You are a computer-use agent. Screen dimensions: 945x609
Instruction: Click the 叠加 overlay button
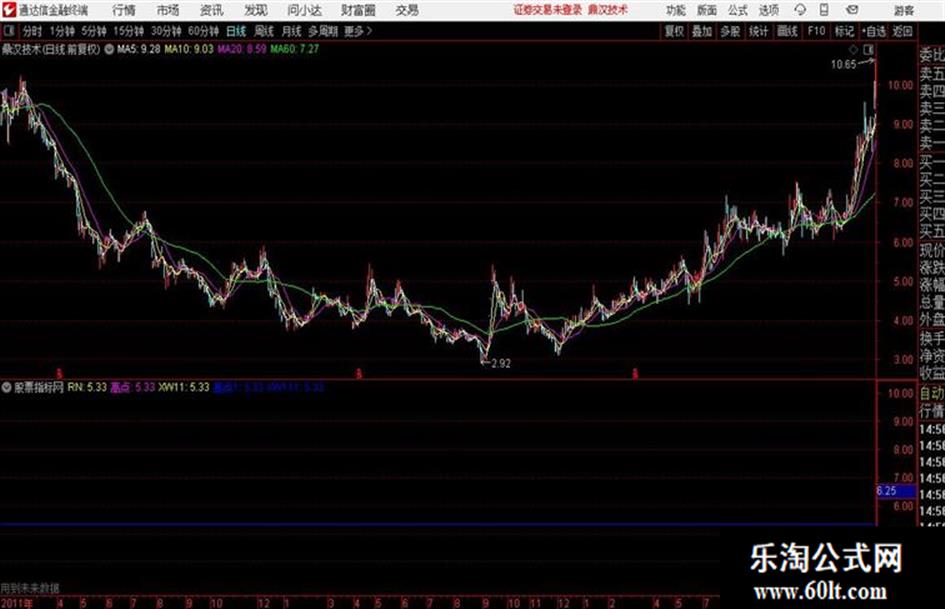(x=702, y=31)
